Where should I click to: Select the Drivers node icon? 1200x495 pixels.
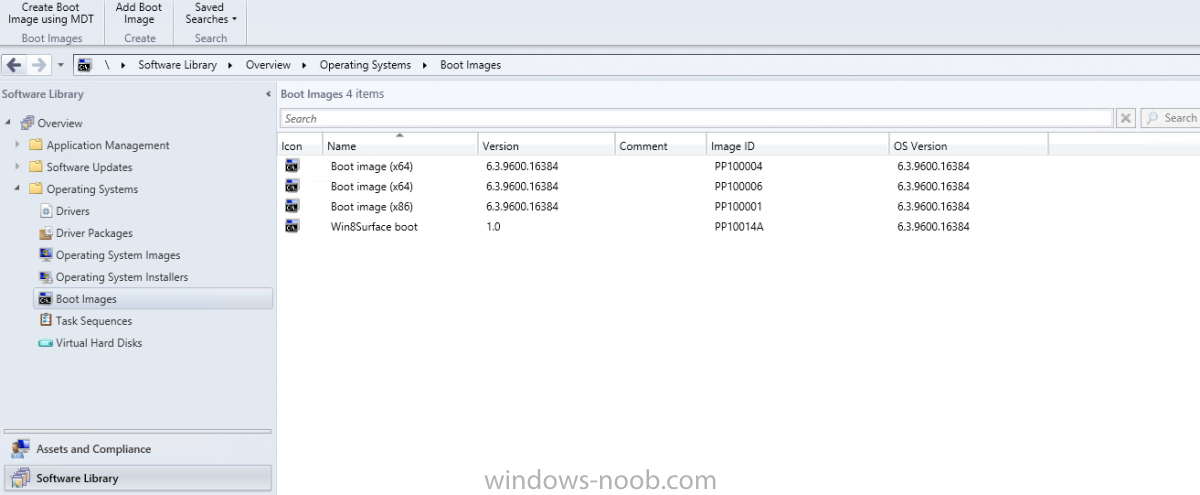pos(46,211)
